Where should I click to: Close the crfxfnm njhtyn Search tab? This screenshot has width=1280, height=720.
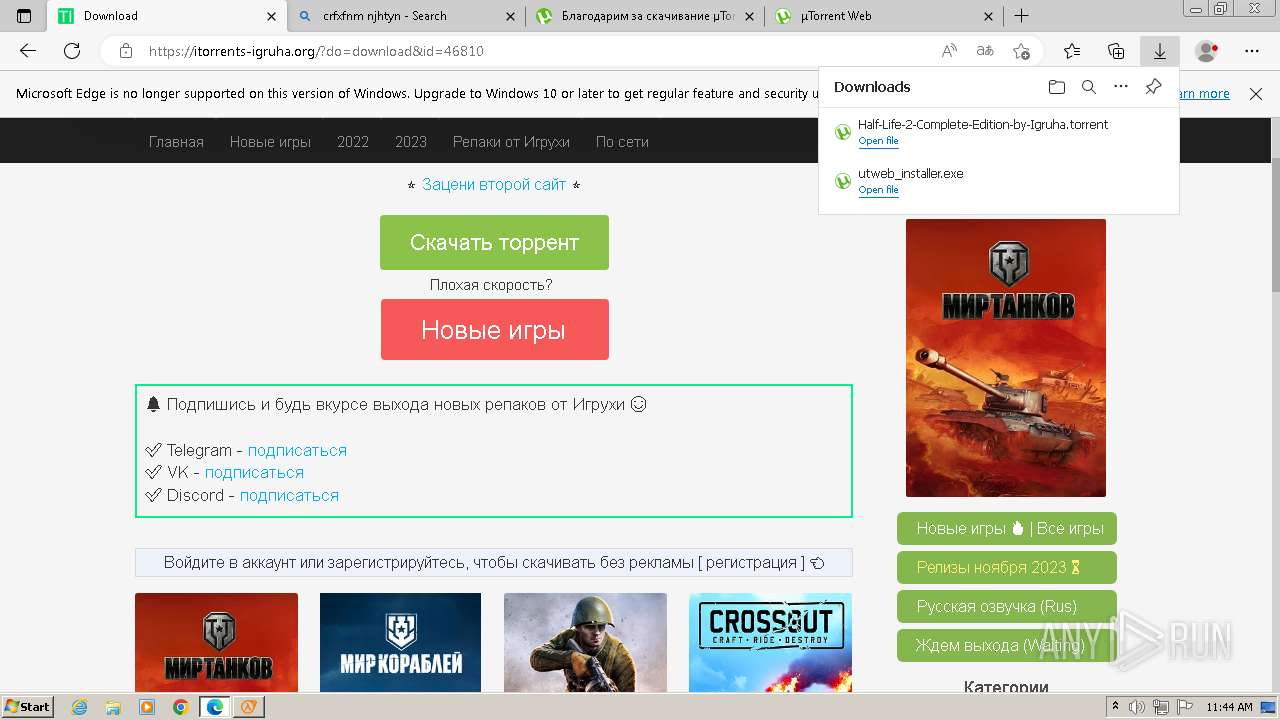pyautogui.click(x=510, y=16)
